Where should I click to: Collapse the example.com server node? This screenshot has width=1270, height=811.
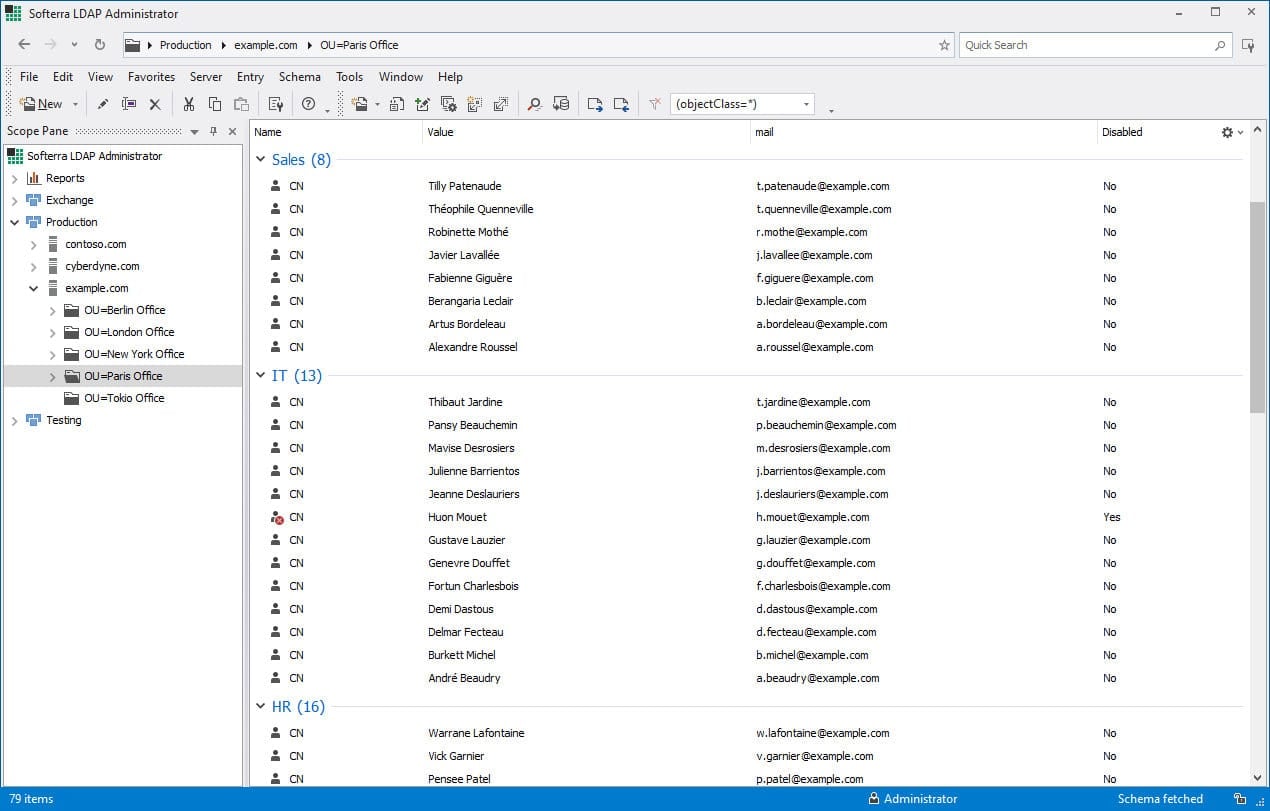pos(33,288)
